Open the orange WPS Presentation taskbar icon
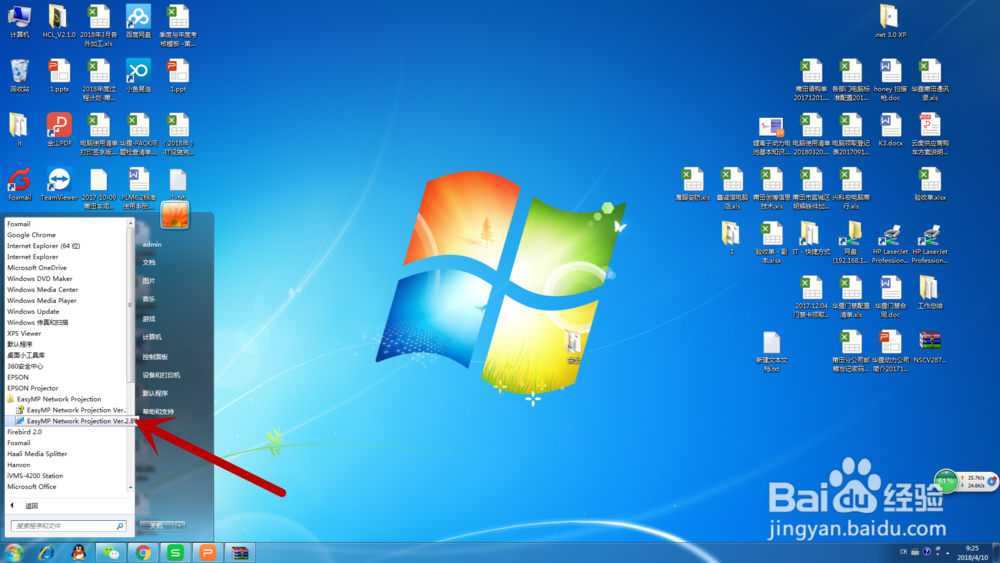This screenshot has height=563, width=1000. [x=207, y=553]
